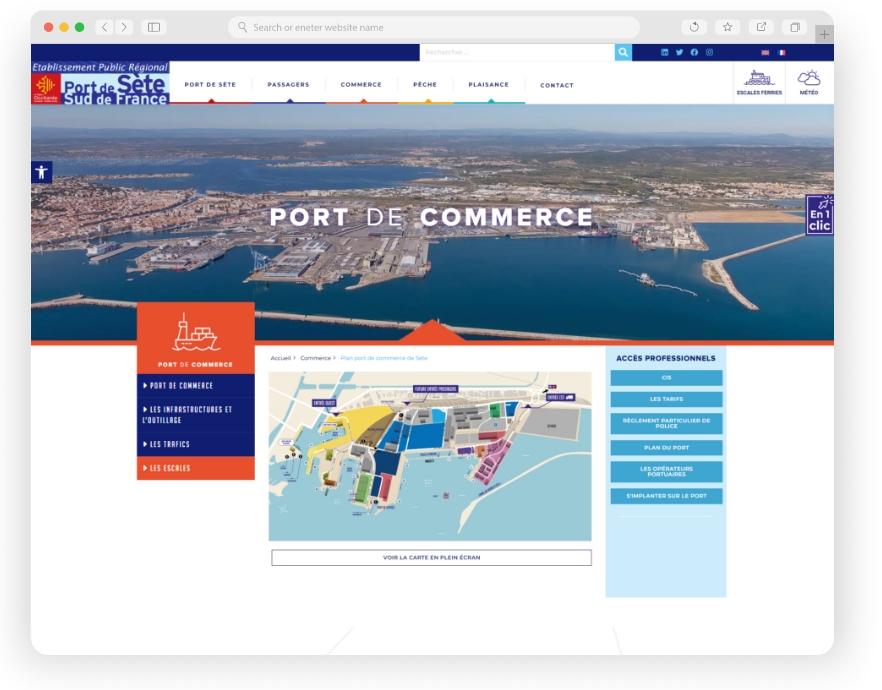Image resolution: width=882 pixels, height=690 pixels.
Task: Open the Twitter social icon
Action: (680, 52)
